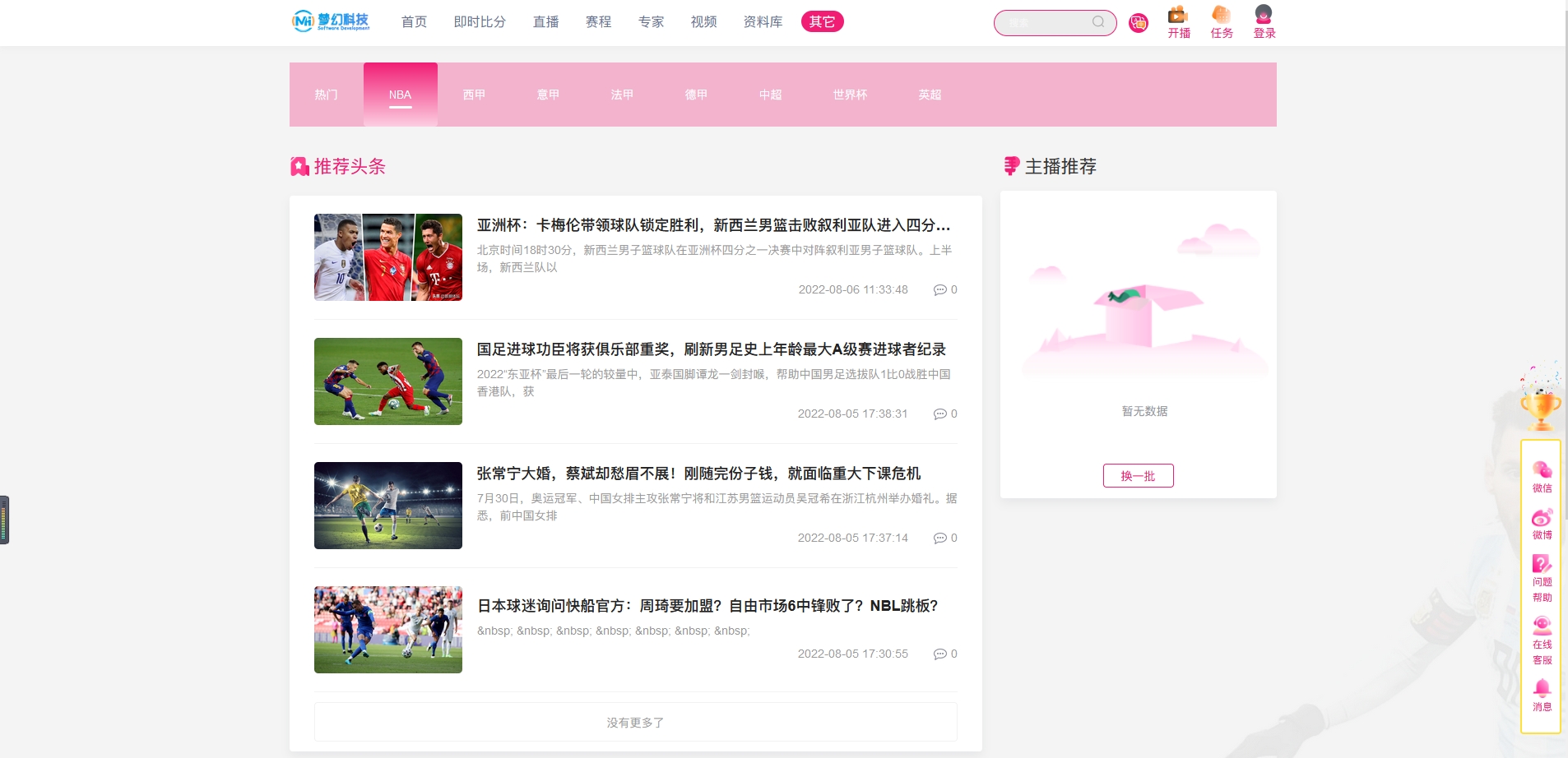
Task: Switch to the 意甲 category tab
Action: pyautogui.click(x=549, y=95)
